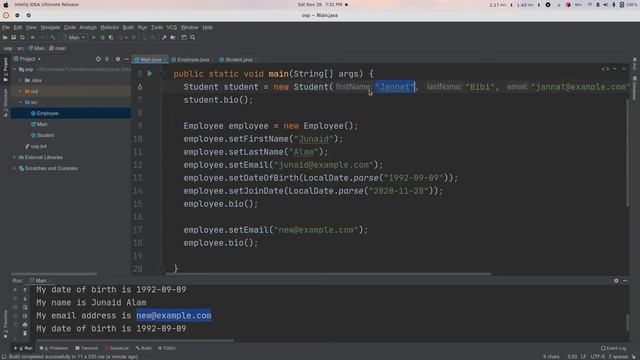Collapse the src folder in the project tree

coord(20,102)
